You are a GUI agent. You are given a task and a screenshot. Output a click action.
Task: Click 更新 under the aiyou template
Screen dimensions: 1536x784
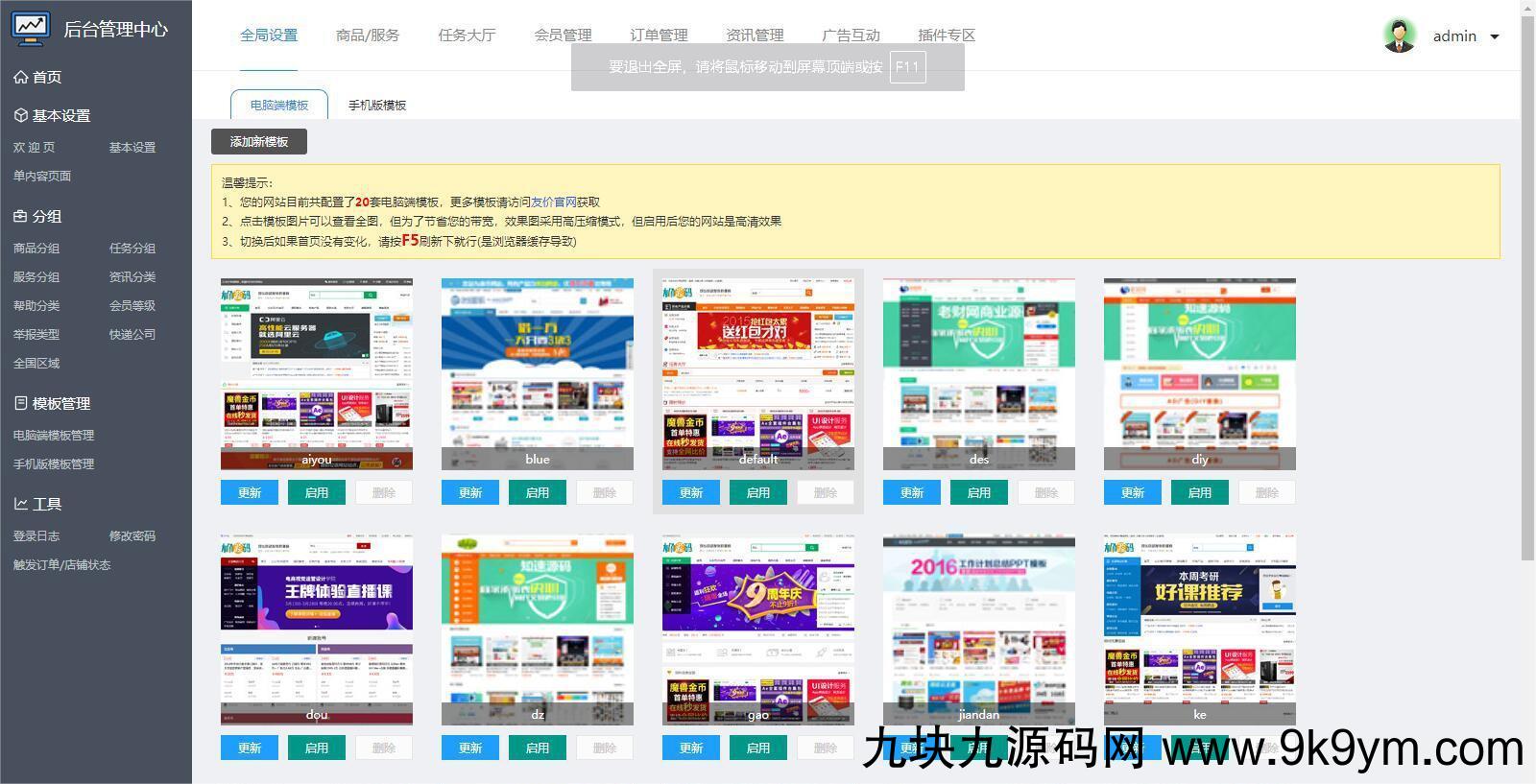coord(250,492)
